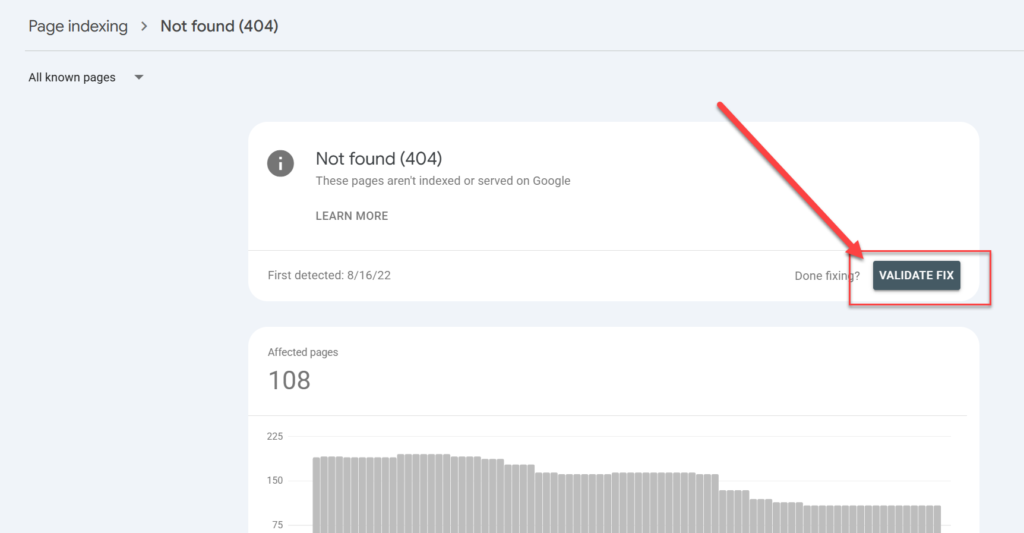Click the Not found (404) card heading
Viewport: 1024px width, 533px height.
click(379, 159)
